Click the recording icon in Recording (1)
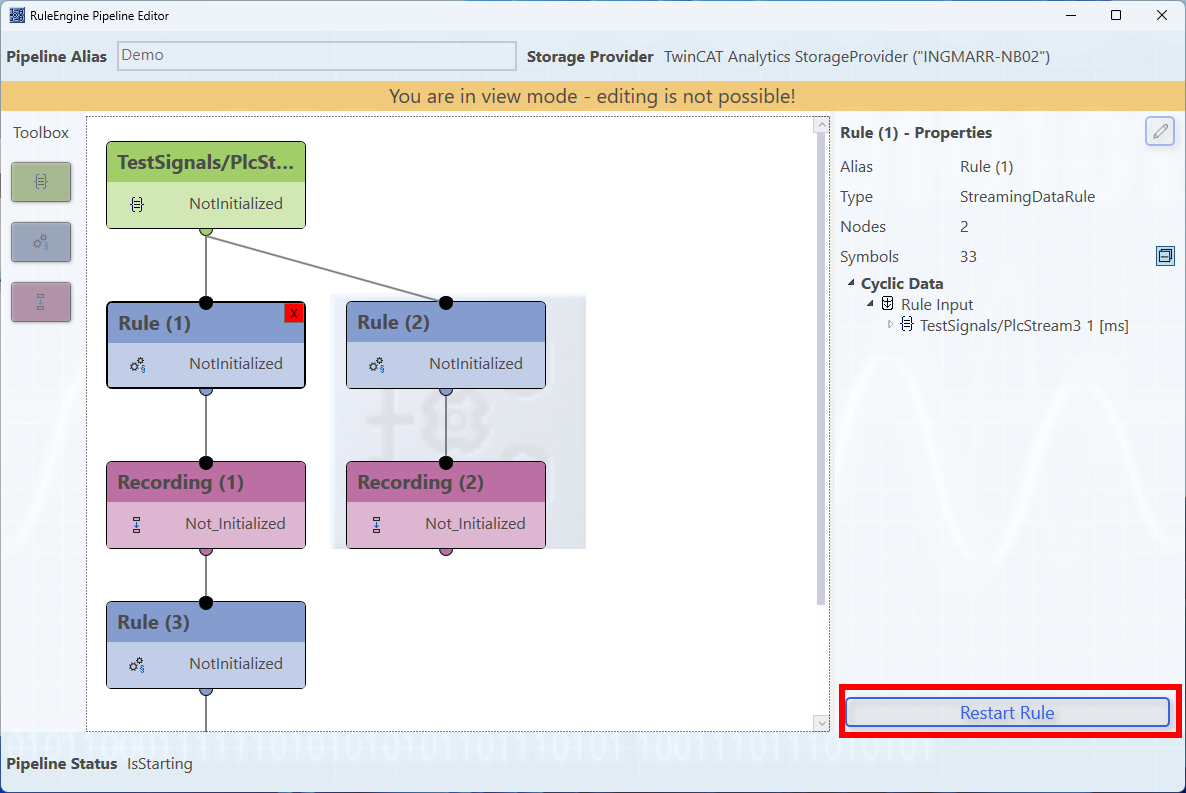This screenshot has width=1186, height=793. 137,525
